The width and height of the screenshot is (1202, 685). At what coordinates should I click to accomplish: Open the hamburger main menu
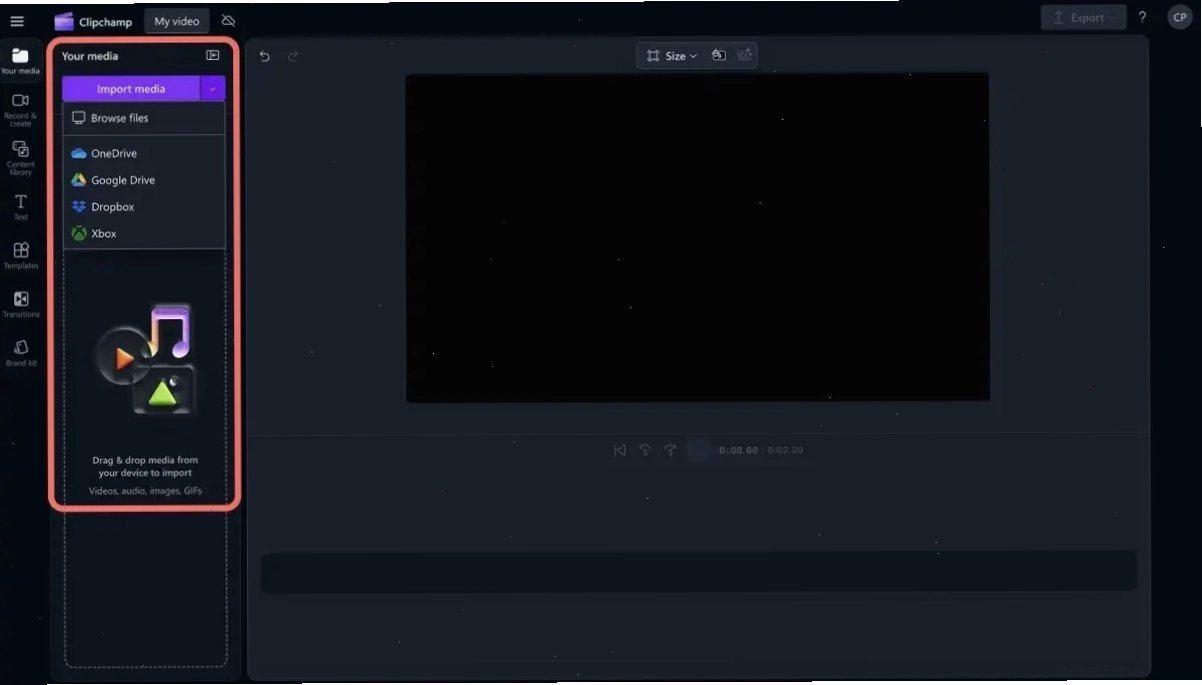click(x=17, y=21)
